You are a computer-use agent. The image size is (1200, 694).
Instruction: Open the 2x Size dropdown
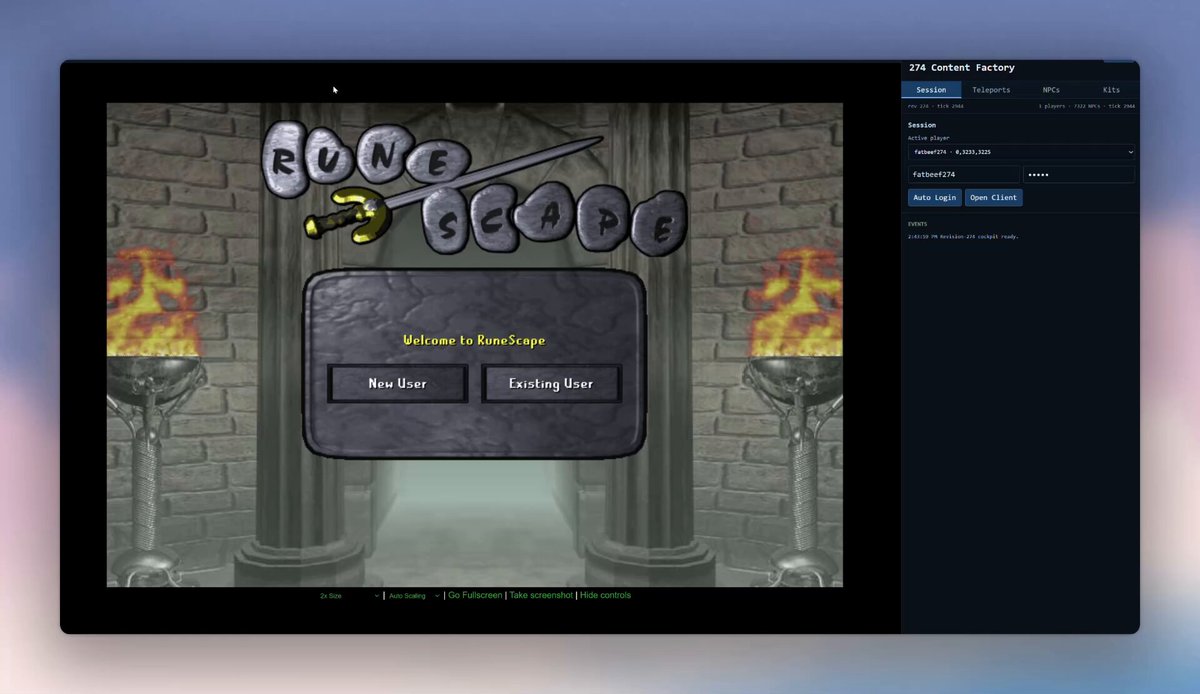[x=350, y=596]
